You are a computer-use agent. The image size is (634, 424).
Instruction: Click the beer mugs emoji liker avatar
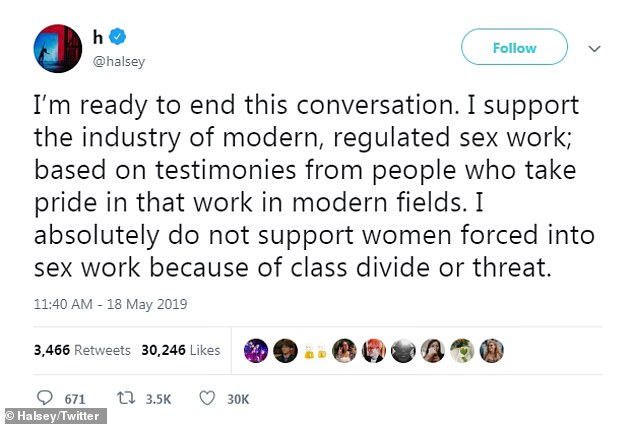point(315,350)
